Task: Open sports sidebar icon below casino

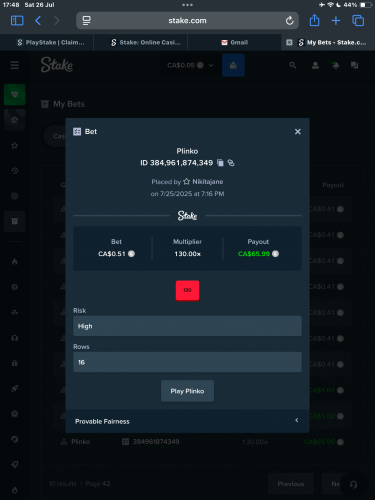Action: point(15,120)
